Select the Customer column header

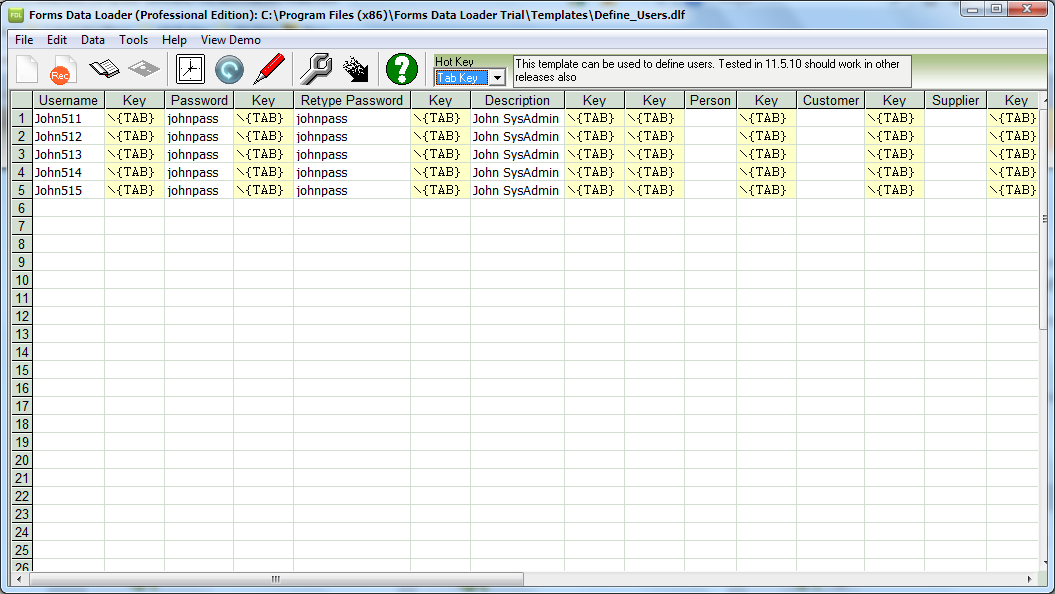click(x=831, y=100)
